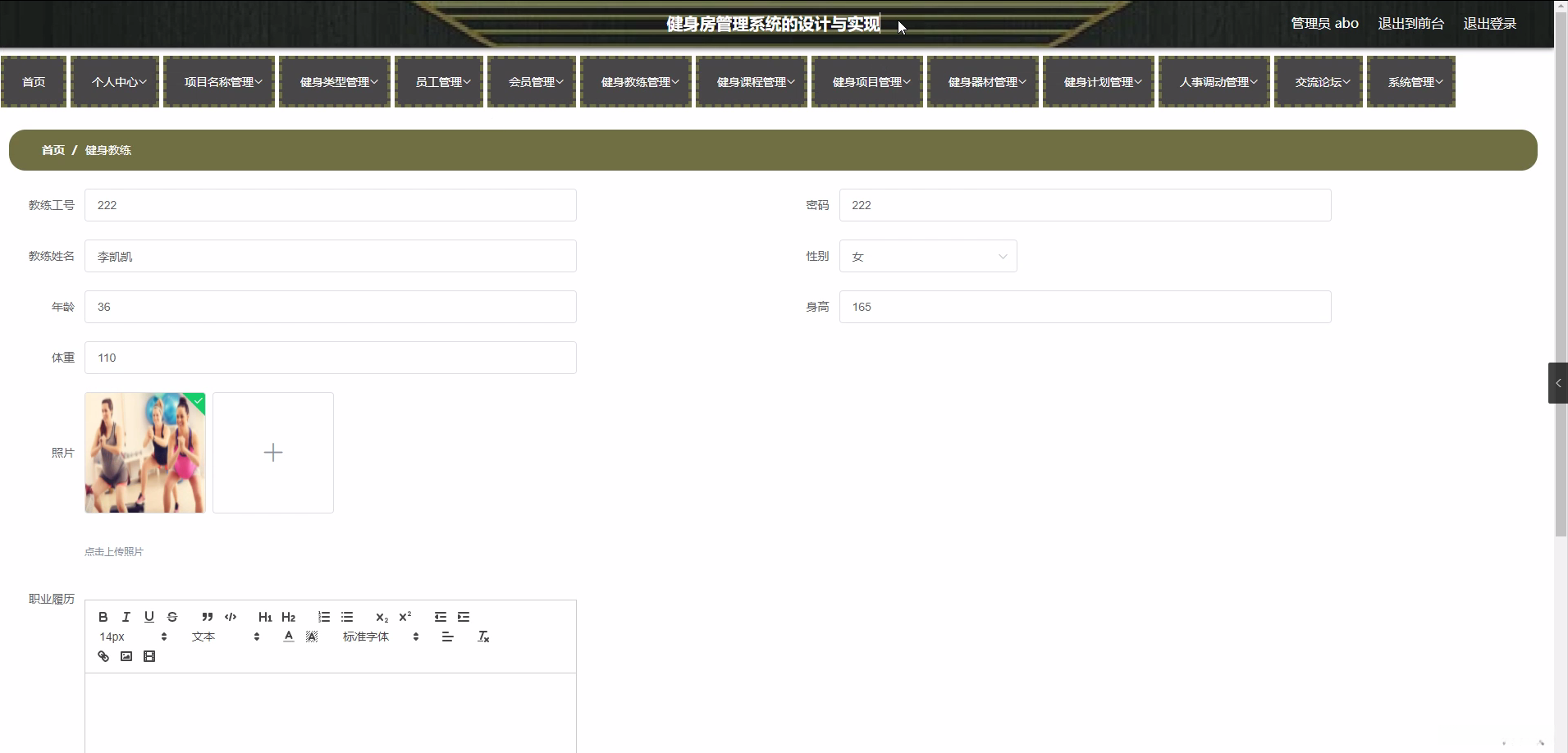
Task: Click the 健身教练 breadcrumb text
Action: click(108, 150)
